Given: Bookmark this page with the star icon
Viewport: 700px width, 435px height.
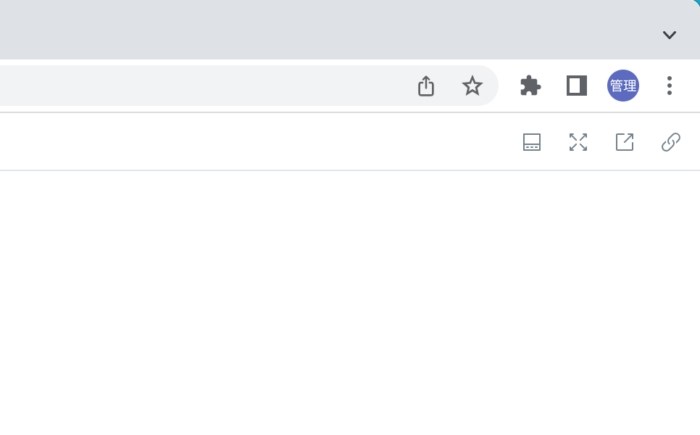Looking at the screenshot, I should click(472, 86).
